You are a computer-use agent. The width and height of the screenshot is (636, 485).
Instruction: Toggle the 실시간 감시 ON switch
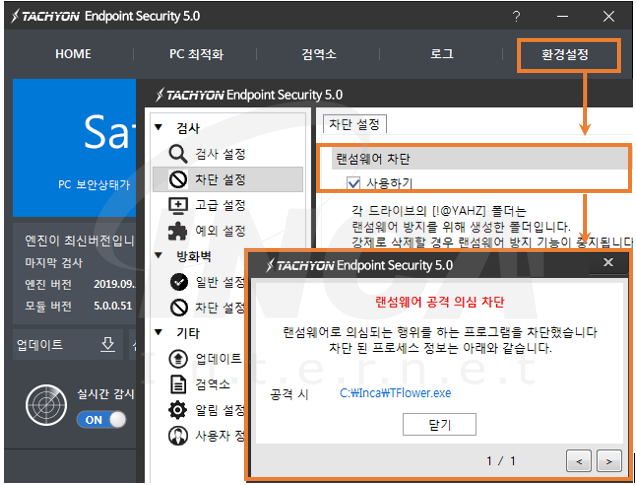(101, 420)
